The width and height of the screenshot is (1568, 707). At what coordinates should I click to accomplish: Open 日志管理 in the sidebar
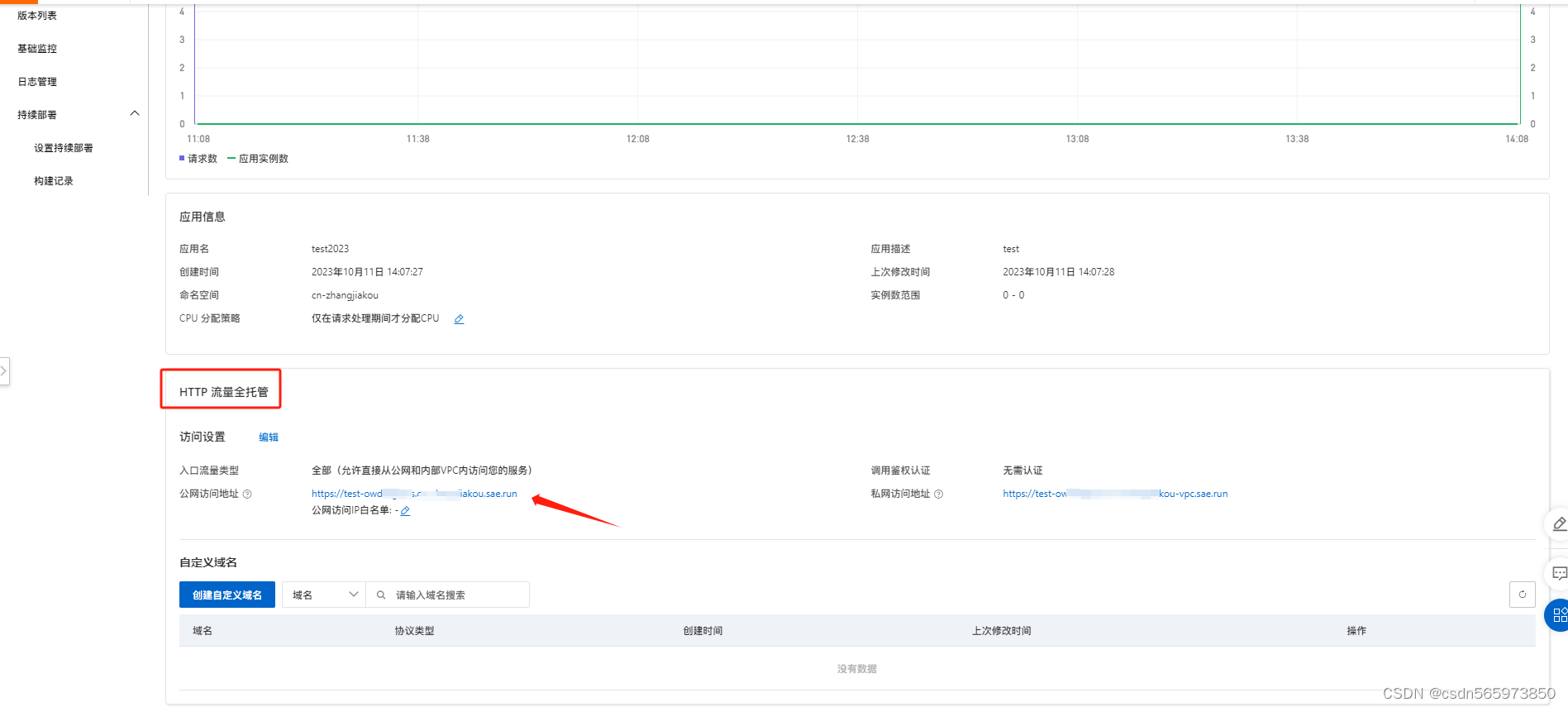(37, 82)
